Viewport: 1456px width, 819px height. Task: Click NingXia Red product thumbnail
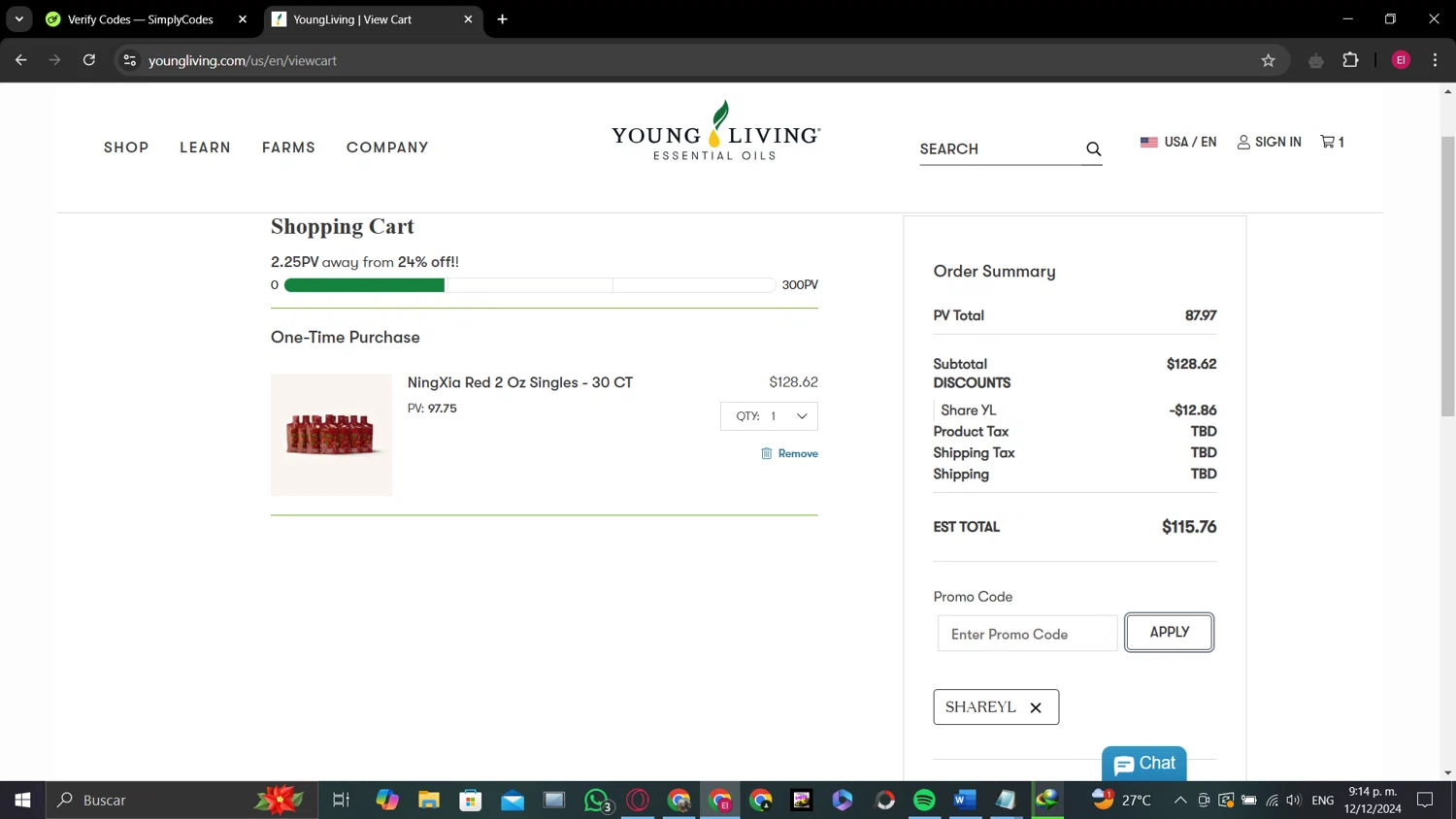click(x=331, y=435)
